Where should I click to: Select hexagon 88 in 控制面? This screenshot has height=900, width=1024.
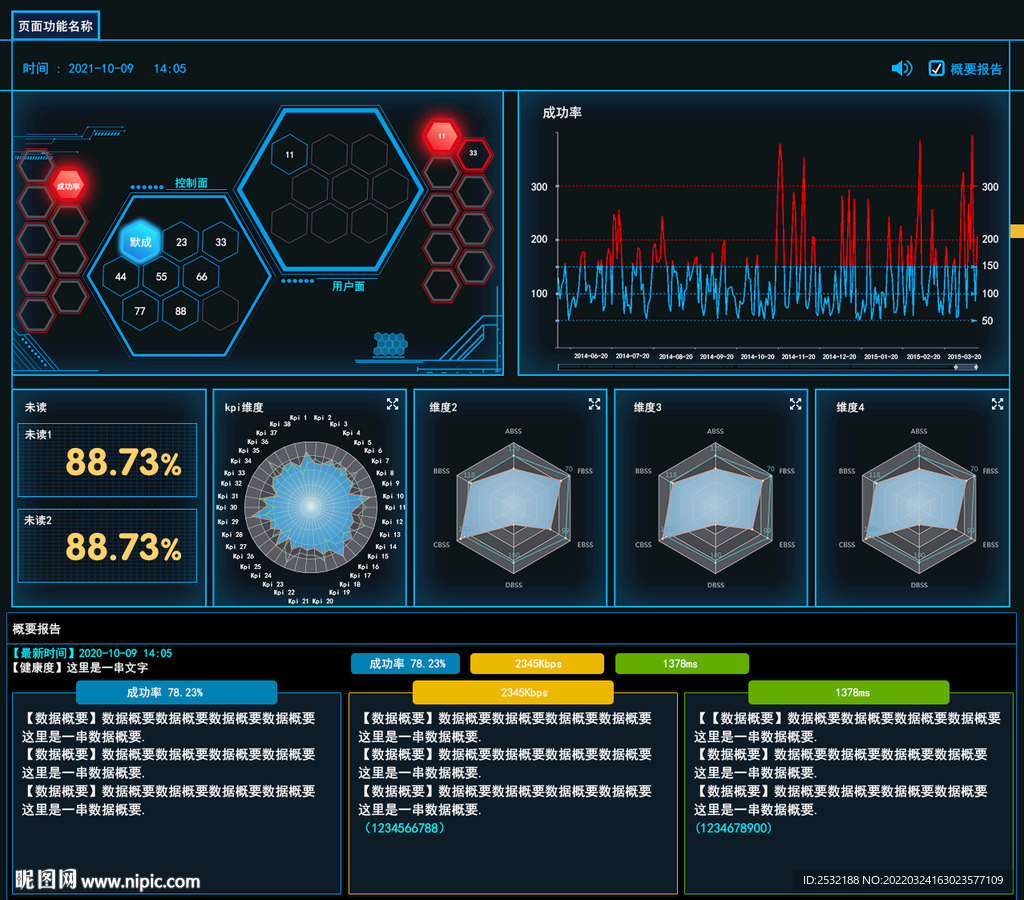[180, 311]
